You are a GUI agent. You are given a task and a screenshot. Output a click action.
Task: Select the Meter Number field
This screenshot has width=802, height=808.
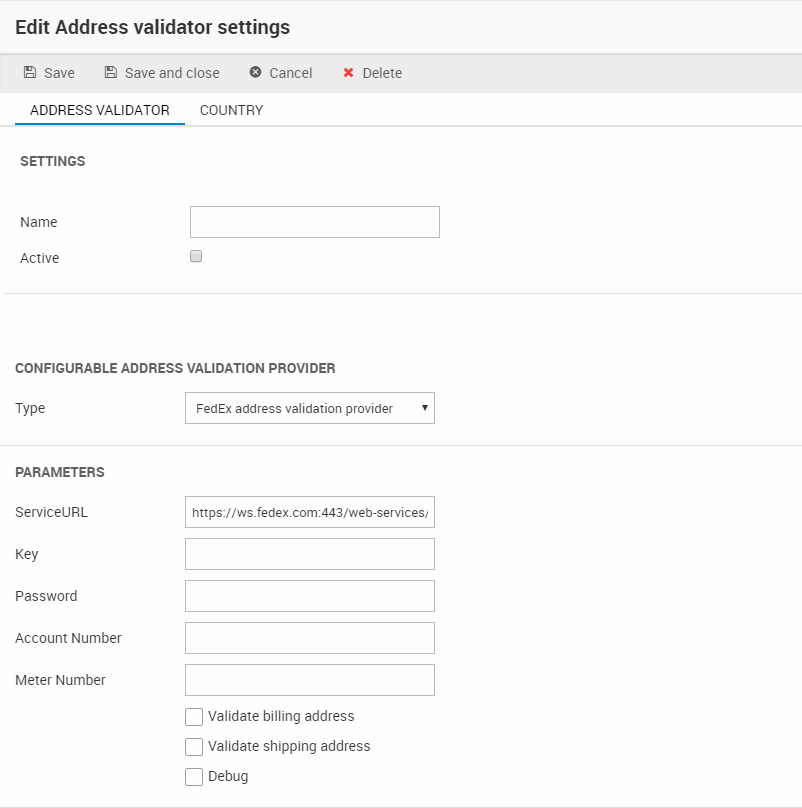[309, 680]
